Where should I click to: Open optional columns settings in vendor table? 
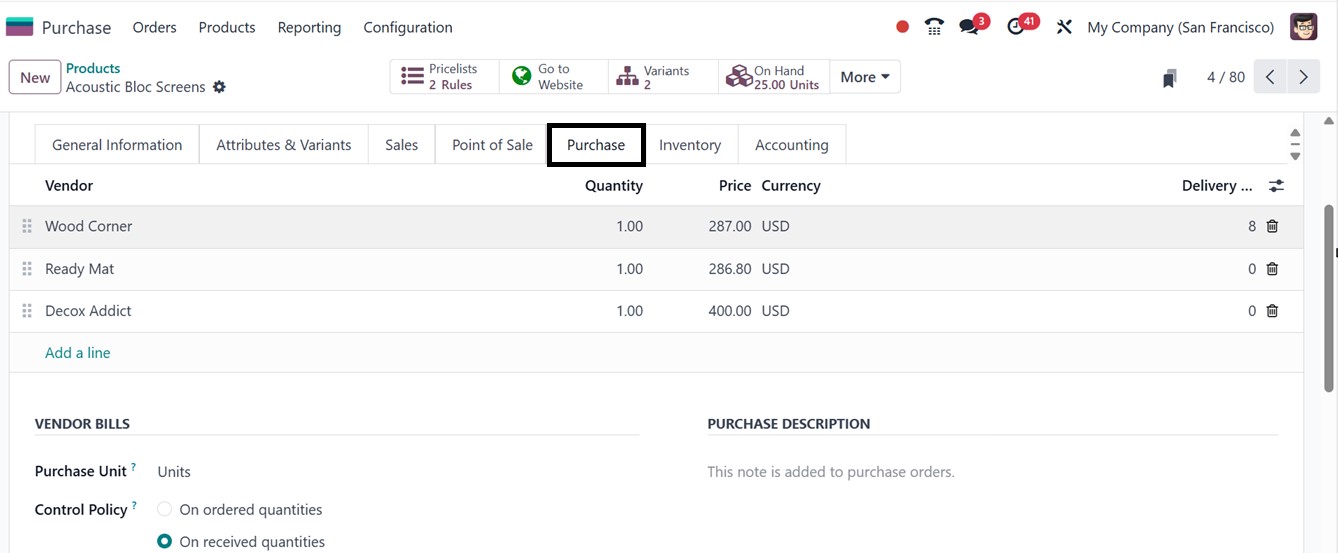tap(1276, 186)
